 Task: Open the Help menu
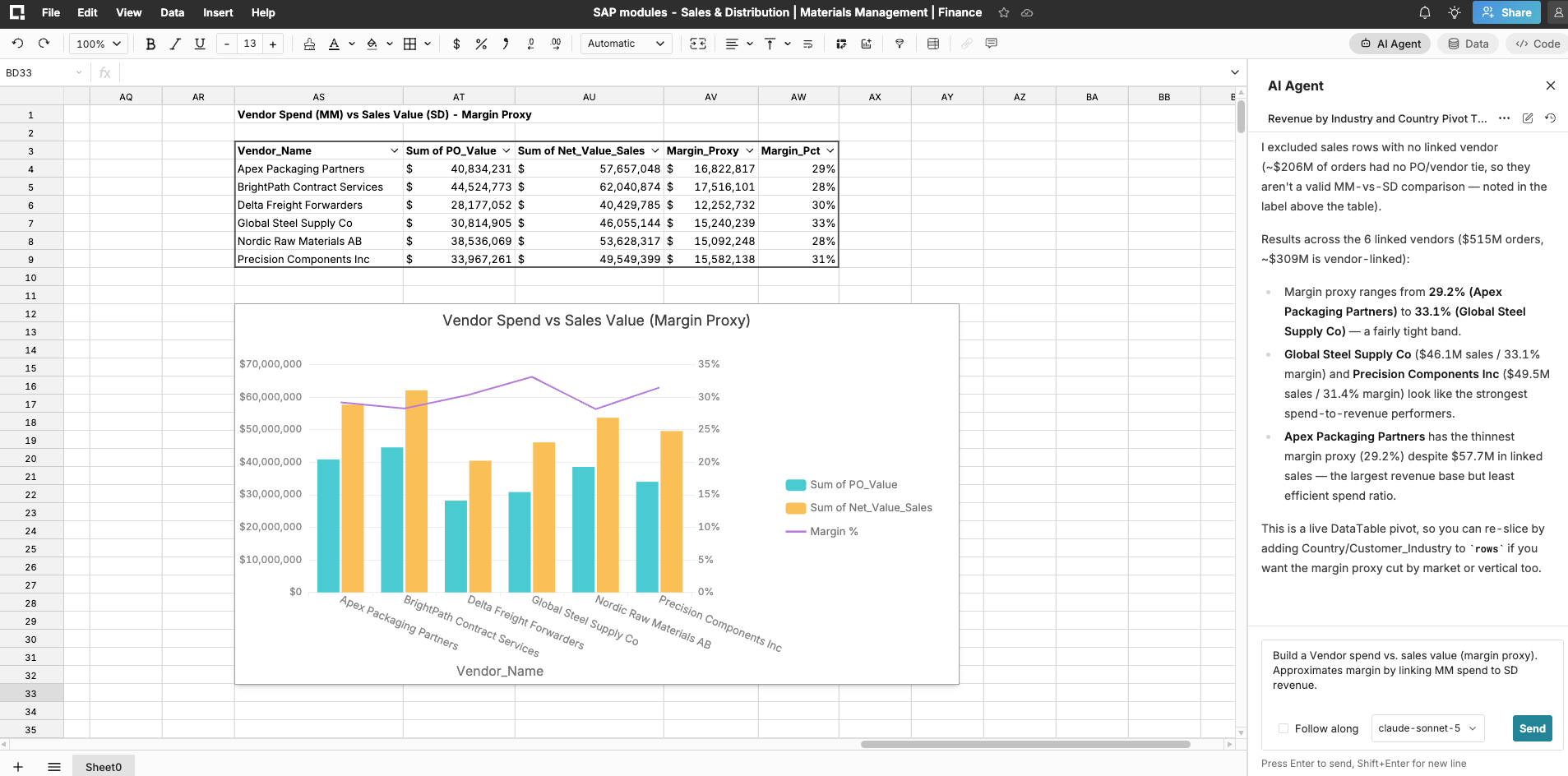coord(263,12)
